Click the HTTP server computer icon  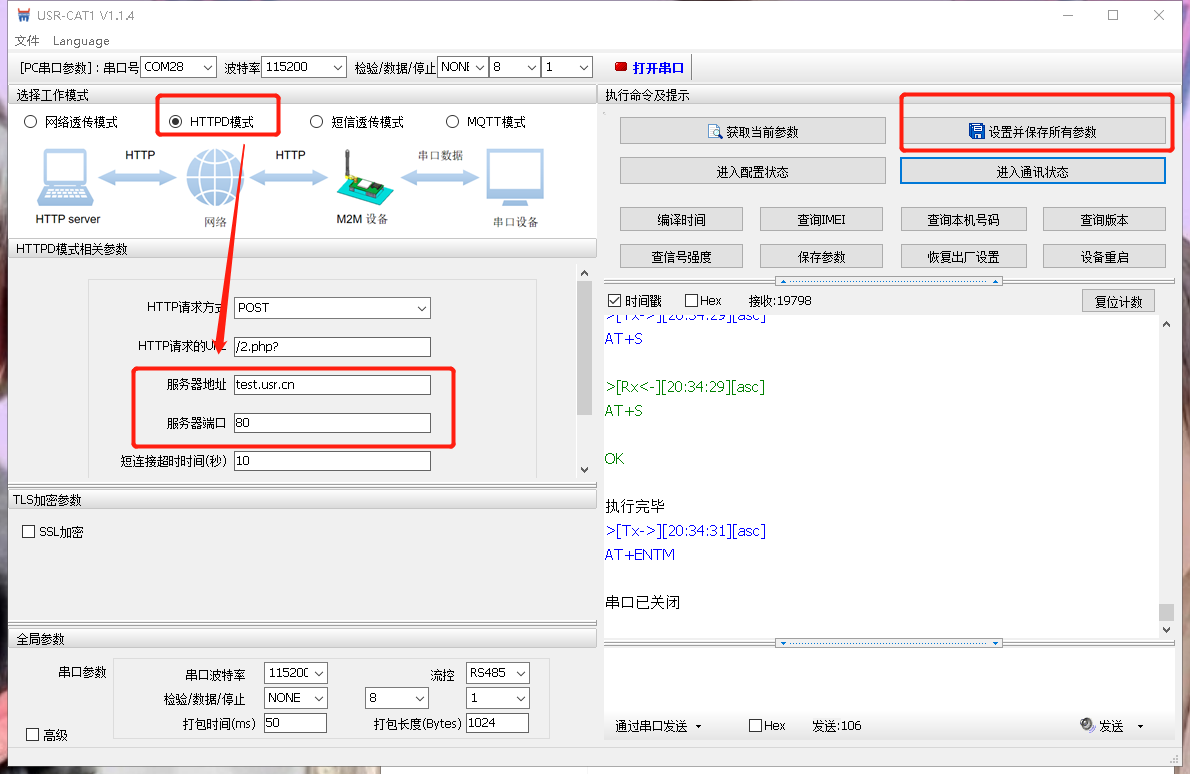click(x=67, y=178)
